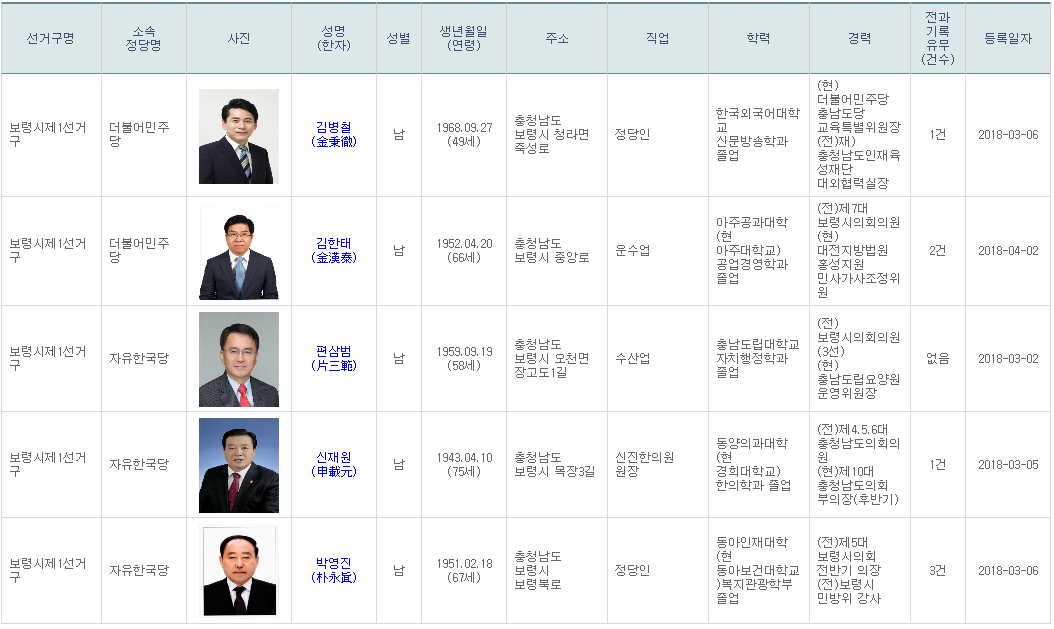
Task: Click registration date 2018-04-02
Action: [1008, 251]
